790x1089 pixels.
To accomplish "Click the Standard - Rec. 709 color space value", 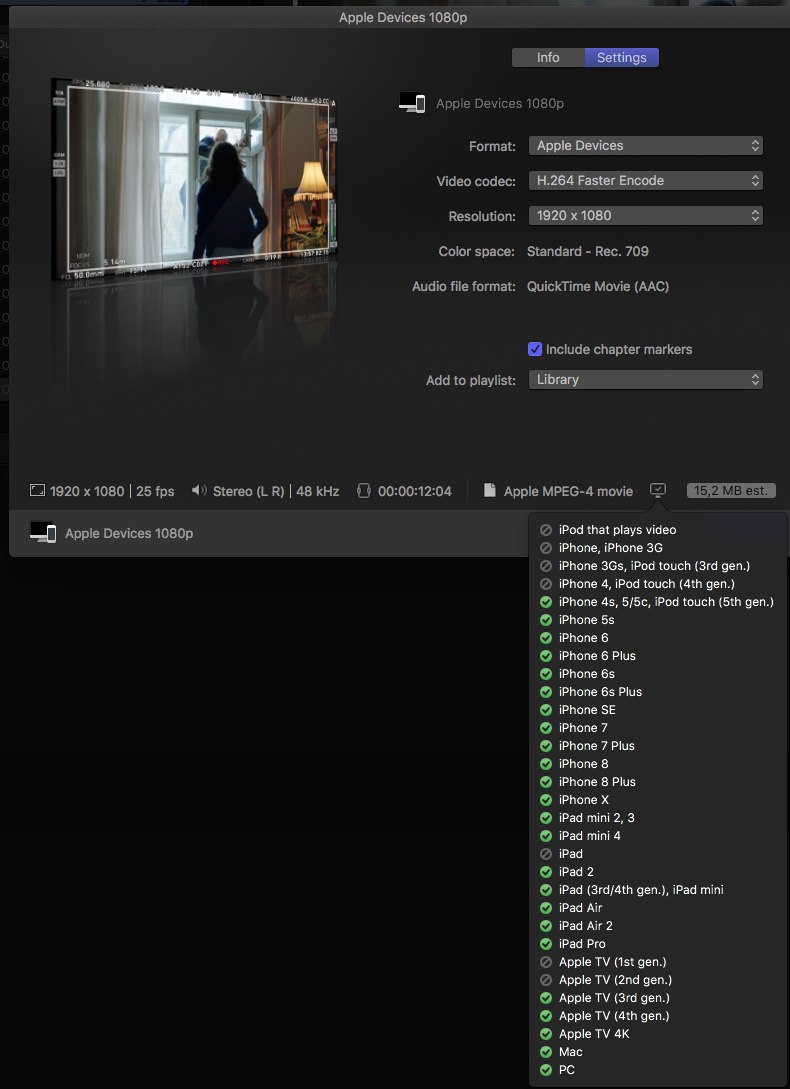I will [588, 251].
